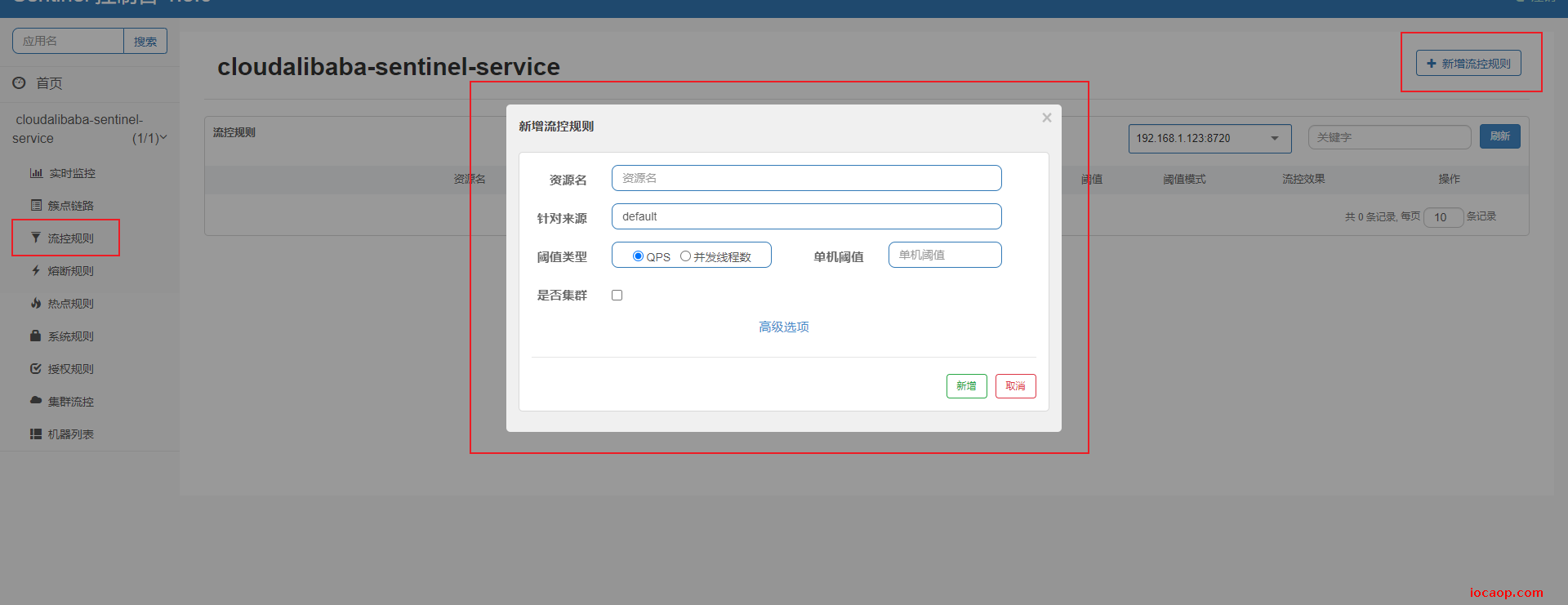Click the dashboard icon beside 首页
This screenshot has width=1568, height=605.
[x=19, y=82]
